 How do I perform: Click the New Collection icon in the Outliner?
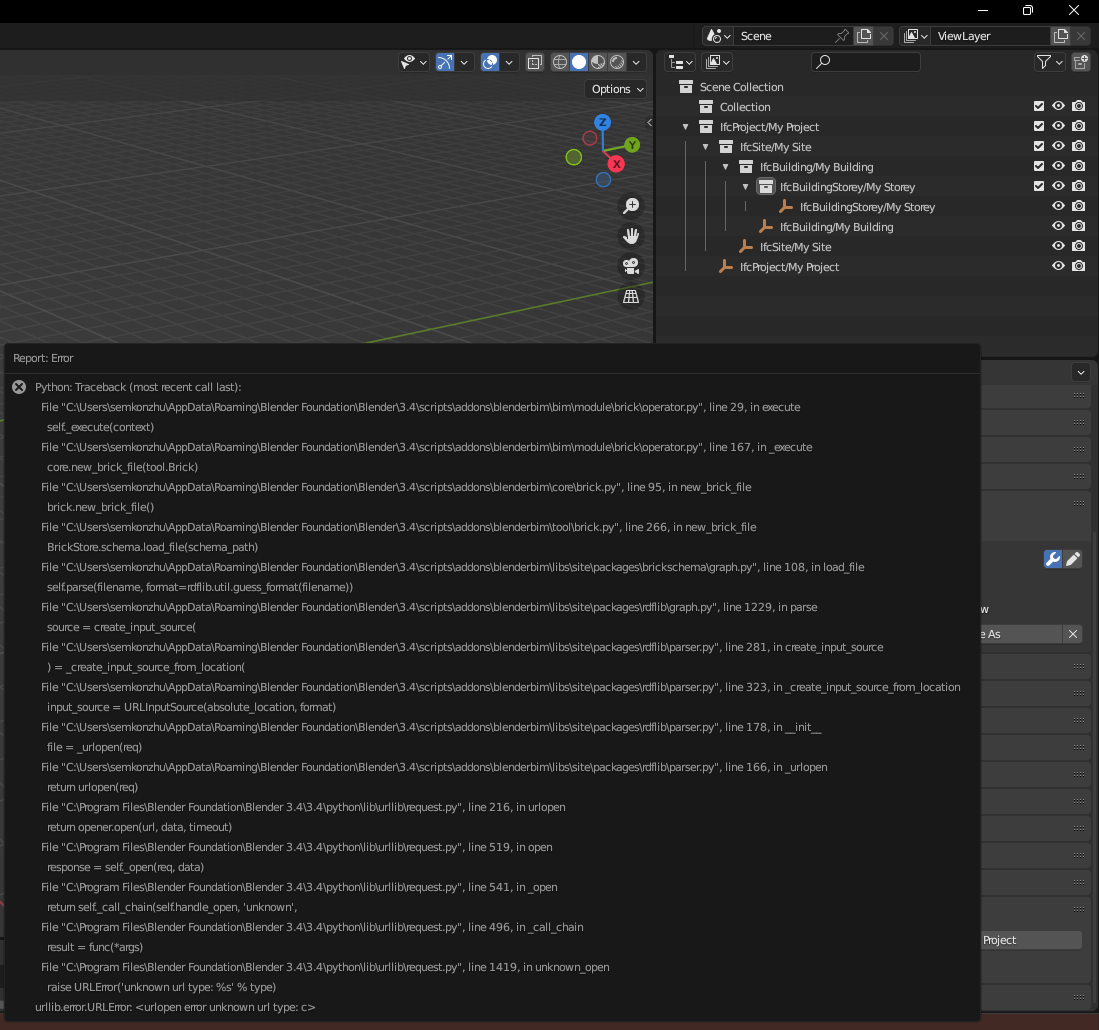click(x=1081, y=62)
